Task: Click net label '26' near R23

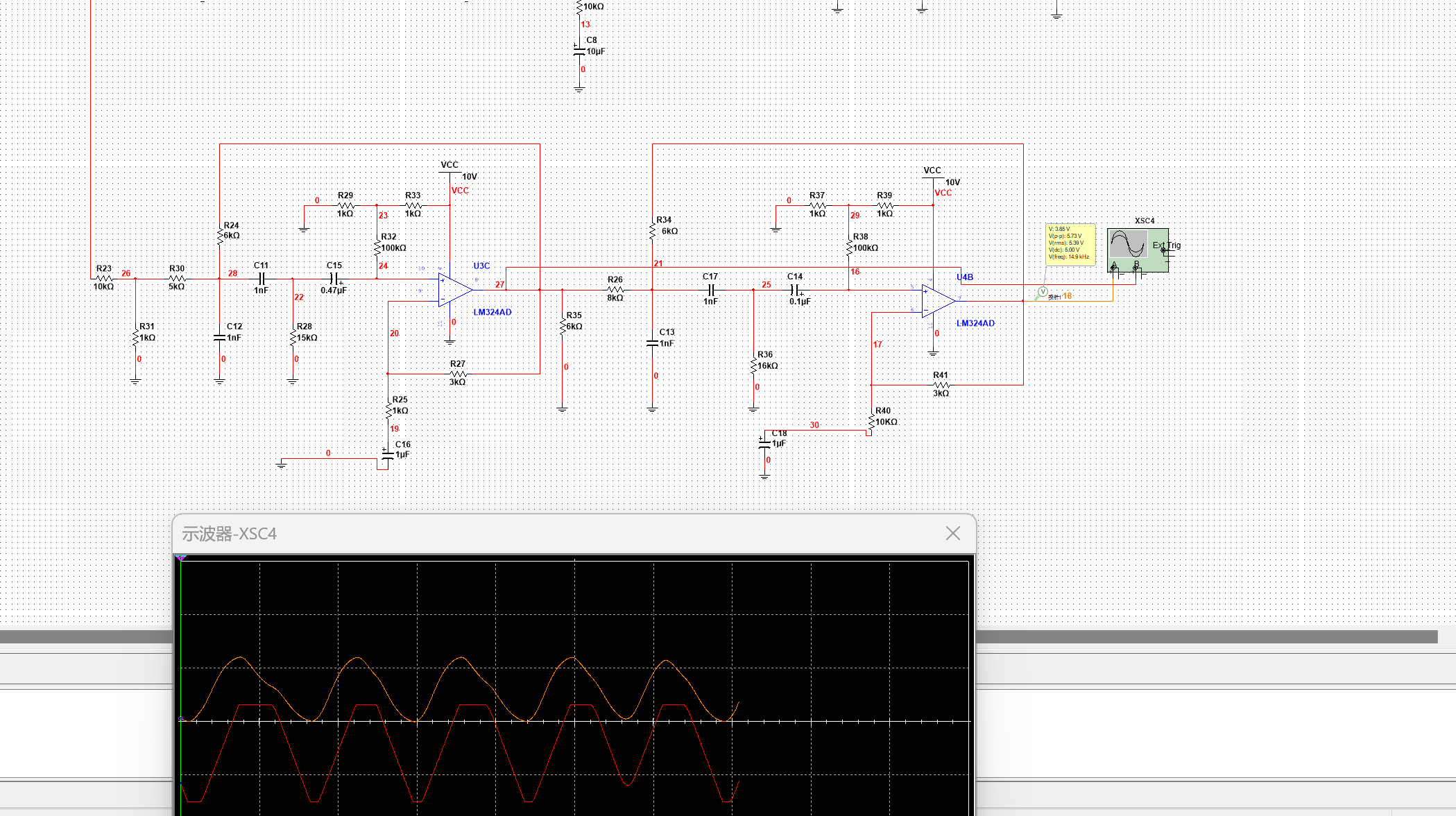Action: 126,273
